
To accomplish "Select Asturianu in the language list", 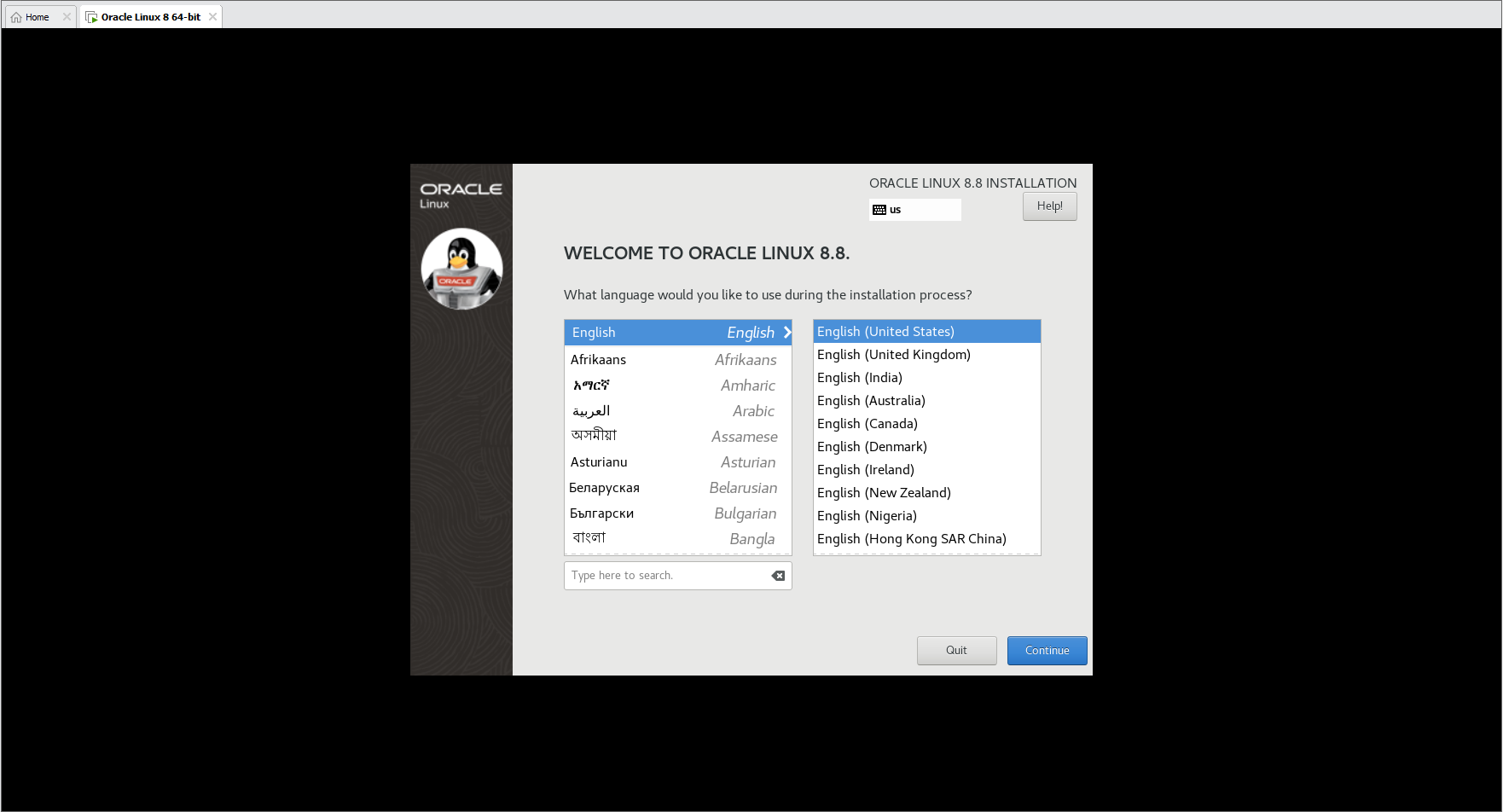I will click(x=677, y=462).
